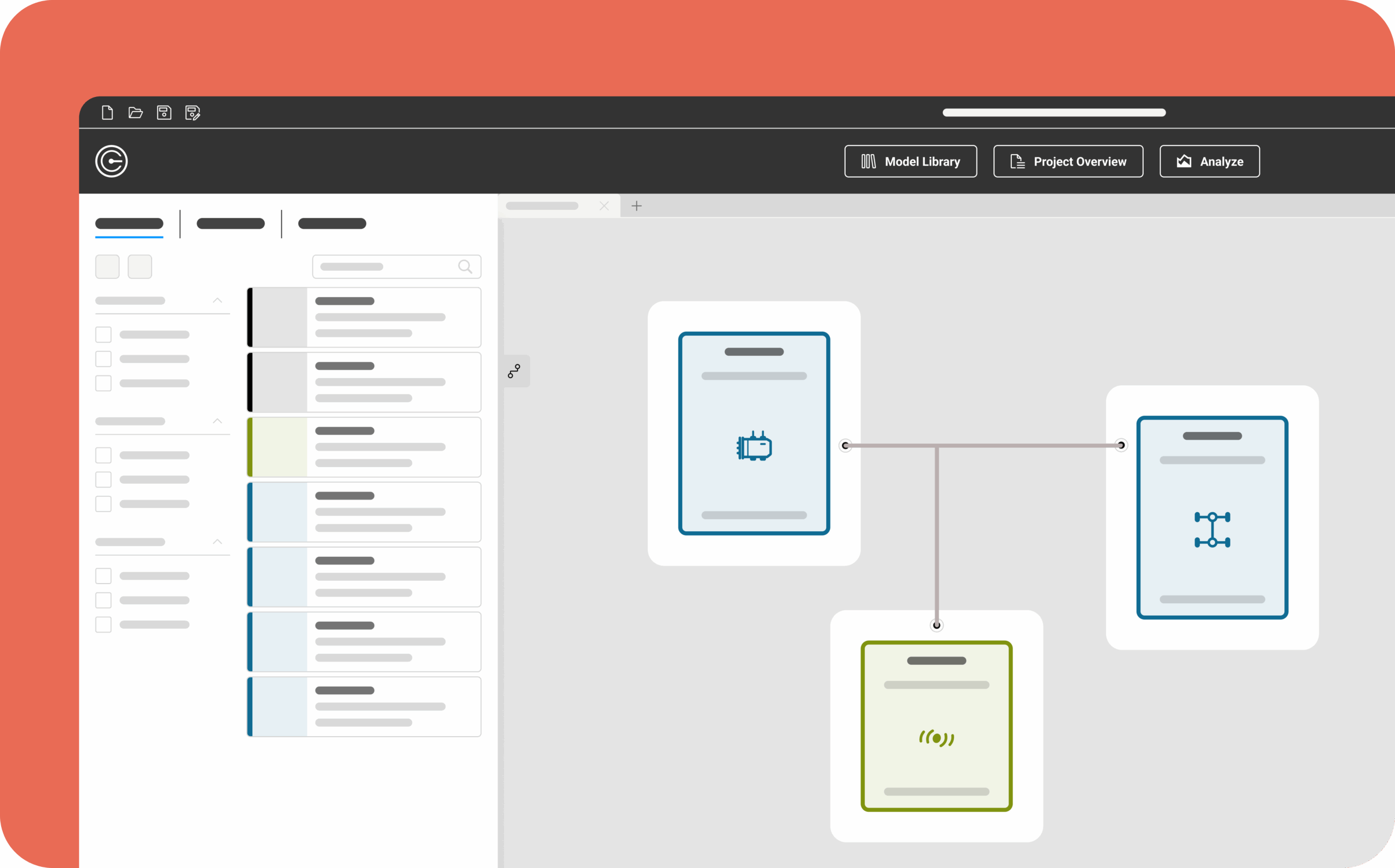This screenshot has height=868, width=1395.
Task: Click the connection routing tool icon
Action: (514, 372)
